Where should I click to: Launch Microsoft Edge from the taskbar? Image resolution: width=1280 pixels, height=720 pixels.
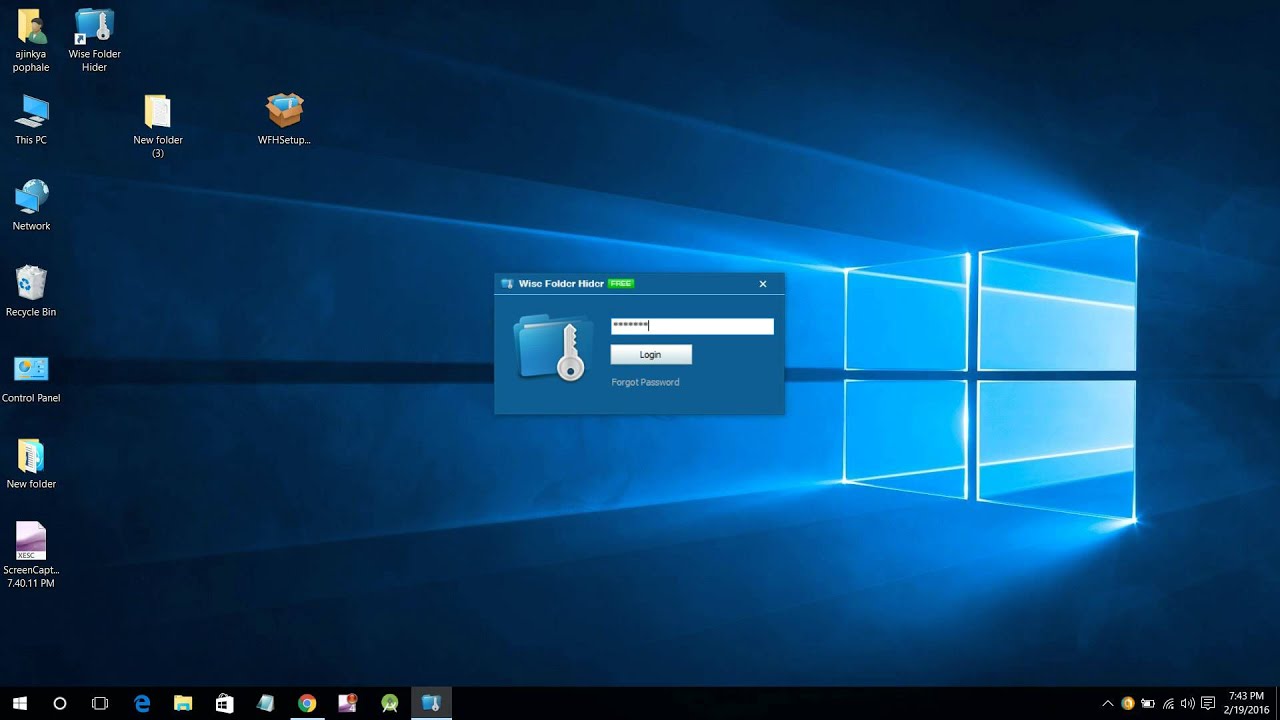click(142, 703)
